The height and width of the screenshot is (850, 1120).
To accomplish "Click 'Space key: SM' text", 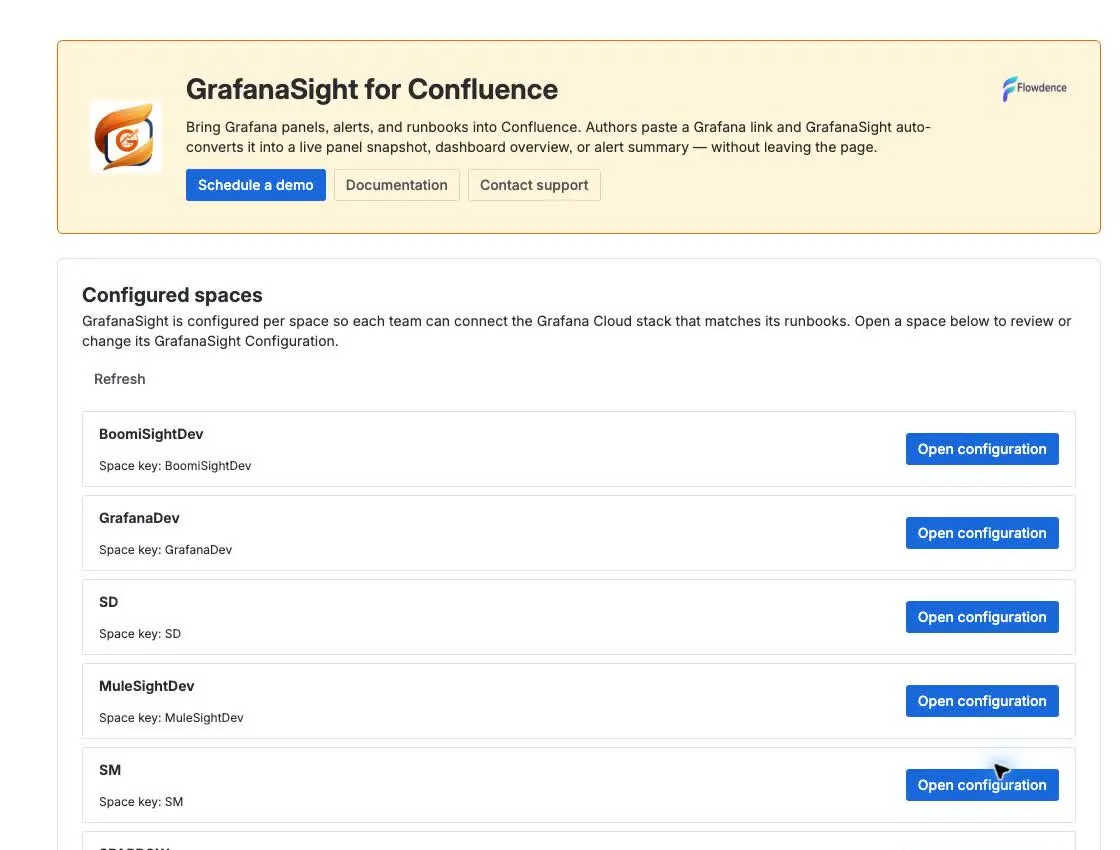I will click(x=141, y=802).
